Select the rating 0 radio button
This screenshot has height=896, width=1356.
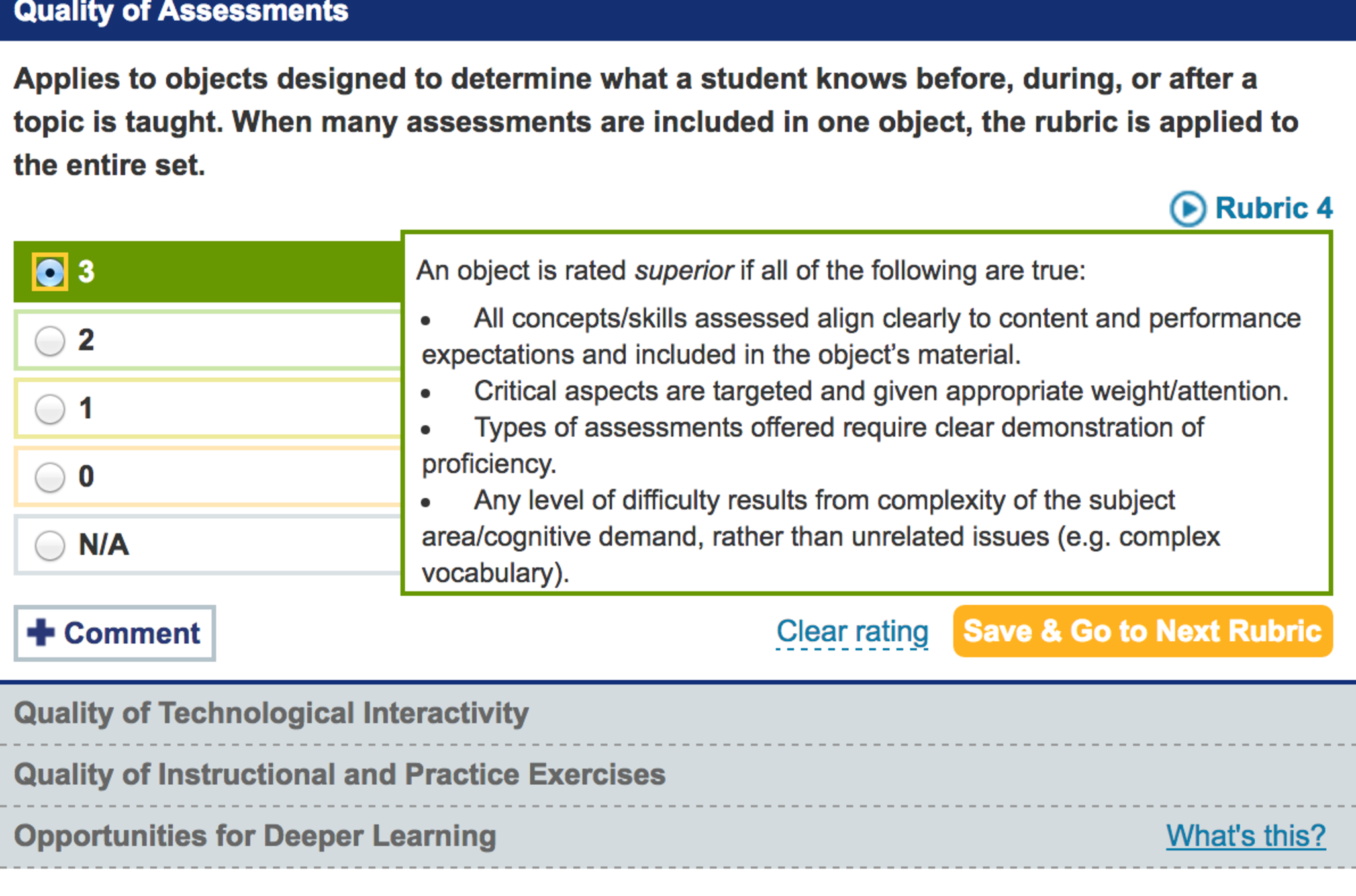pyautogui.click(x=50, y=477)
